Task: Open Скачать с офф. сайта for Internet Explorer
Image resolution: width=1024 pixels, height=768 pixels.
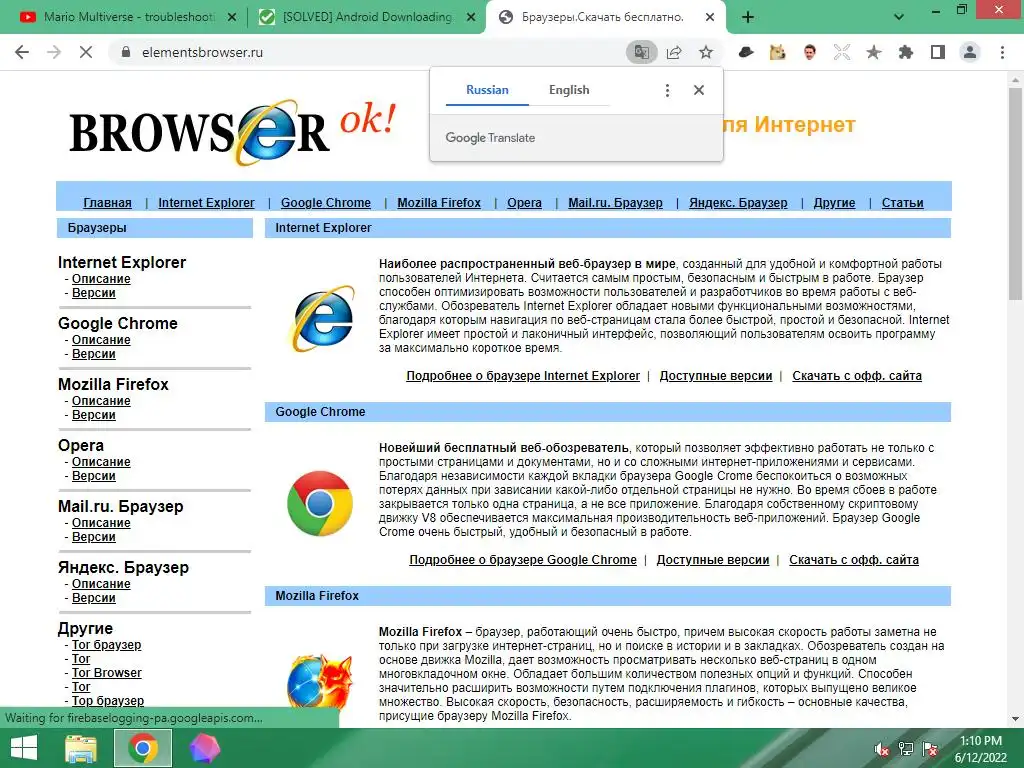Action: pyautogui.click(x=857, y=376)
